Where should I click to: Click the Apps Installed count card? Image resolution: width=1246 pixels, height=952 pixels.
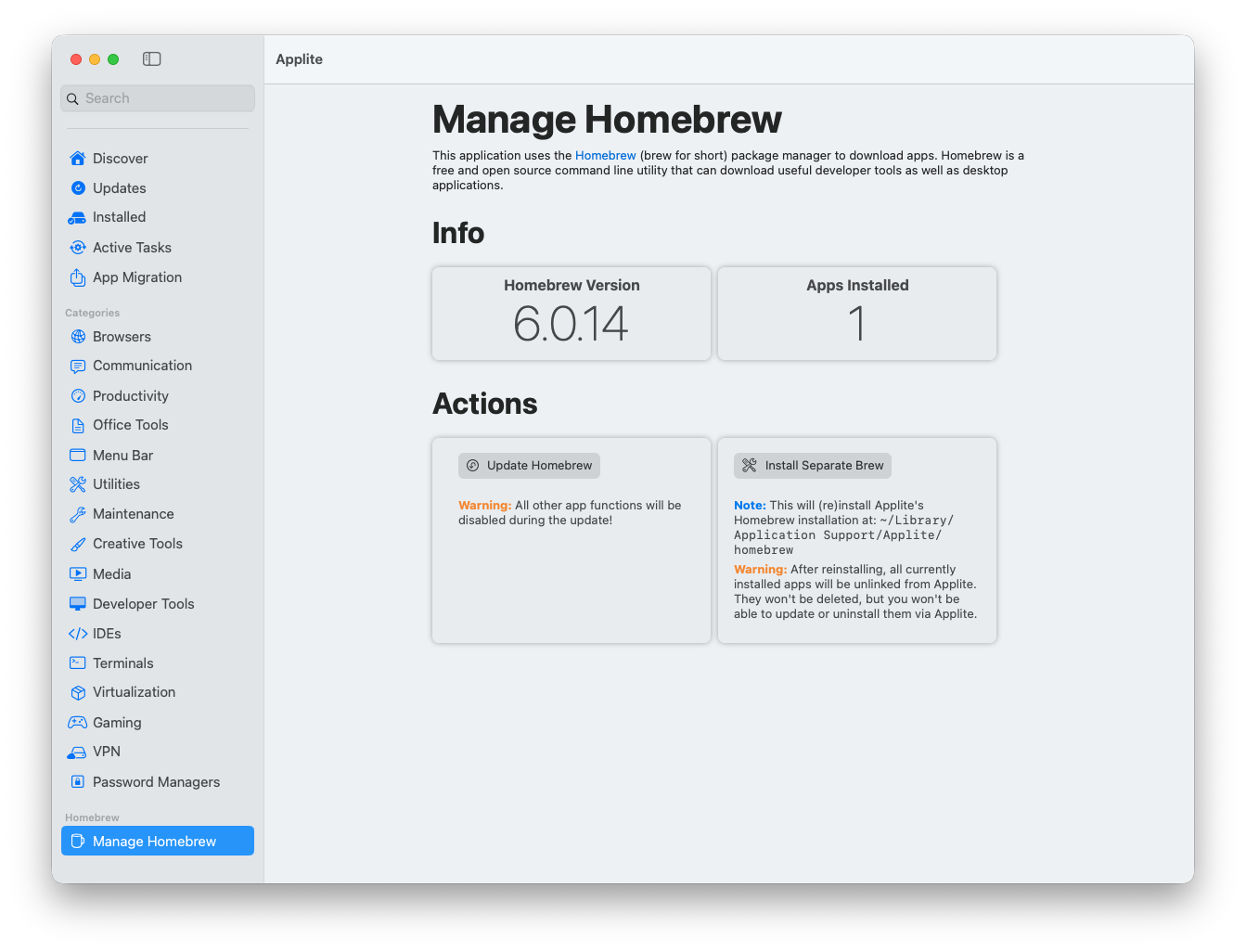pos(857,314)
